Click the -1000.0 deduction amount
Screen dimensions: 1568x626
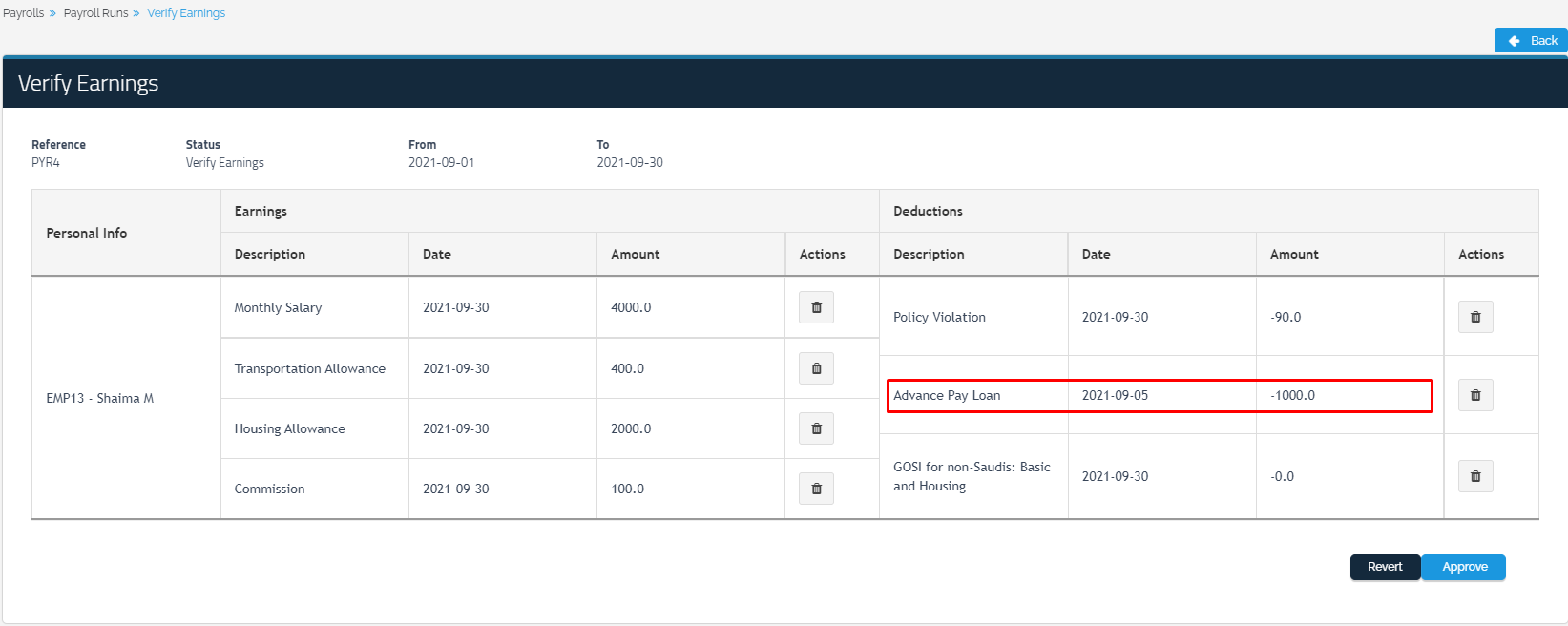pyautogui.click(x=1292, y=395)
